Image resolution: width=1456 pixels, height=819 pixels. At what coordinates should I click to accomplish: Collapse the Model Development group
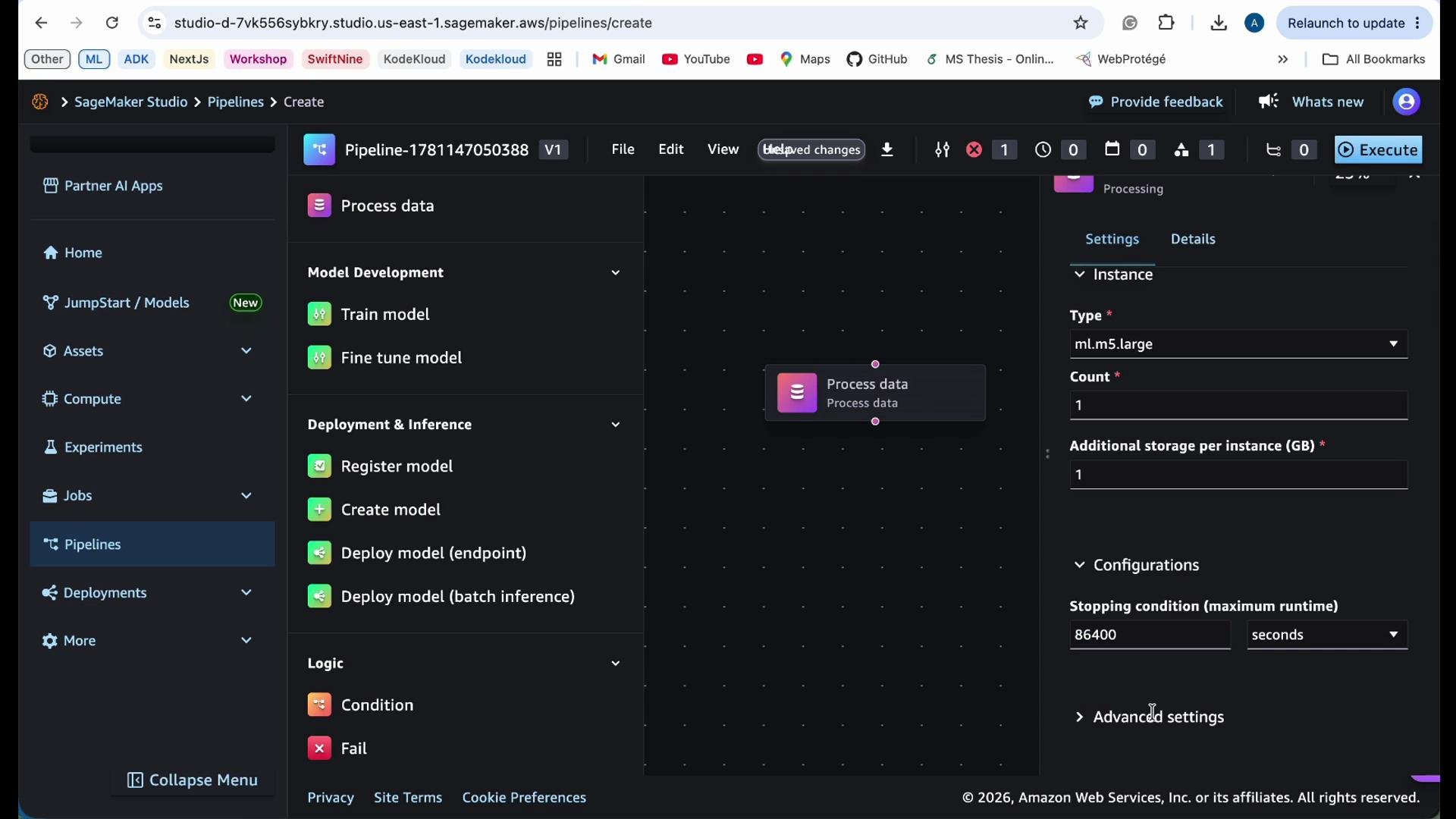click(616, 272)
